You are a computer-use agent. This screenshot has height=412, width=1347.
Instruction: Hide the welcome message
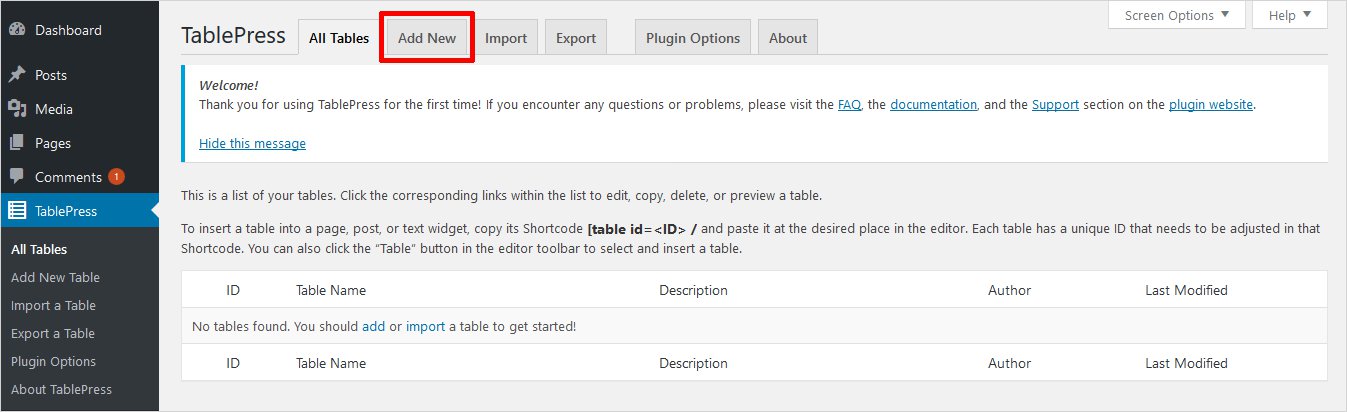point(252,143)
